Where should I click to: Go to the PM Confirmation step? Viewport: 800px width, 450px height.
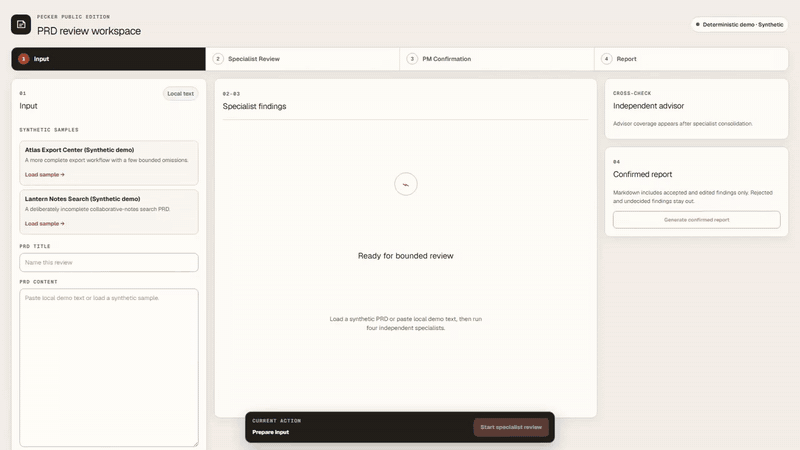pos(497,59)
